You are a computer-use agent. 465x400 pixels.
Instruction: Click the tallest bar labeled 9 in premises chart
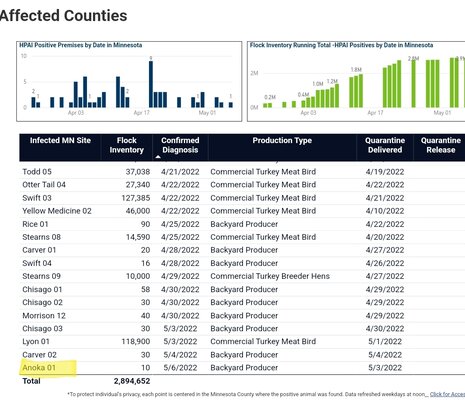(x=151, y=84)
